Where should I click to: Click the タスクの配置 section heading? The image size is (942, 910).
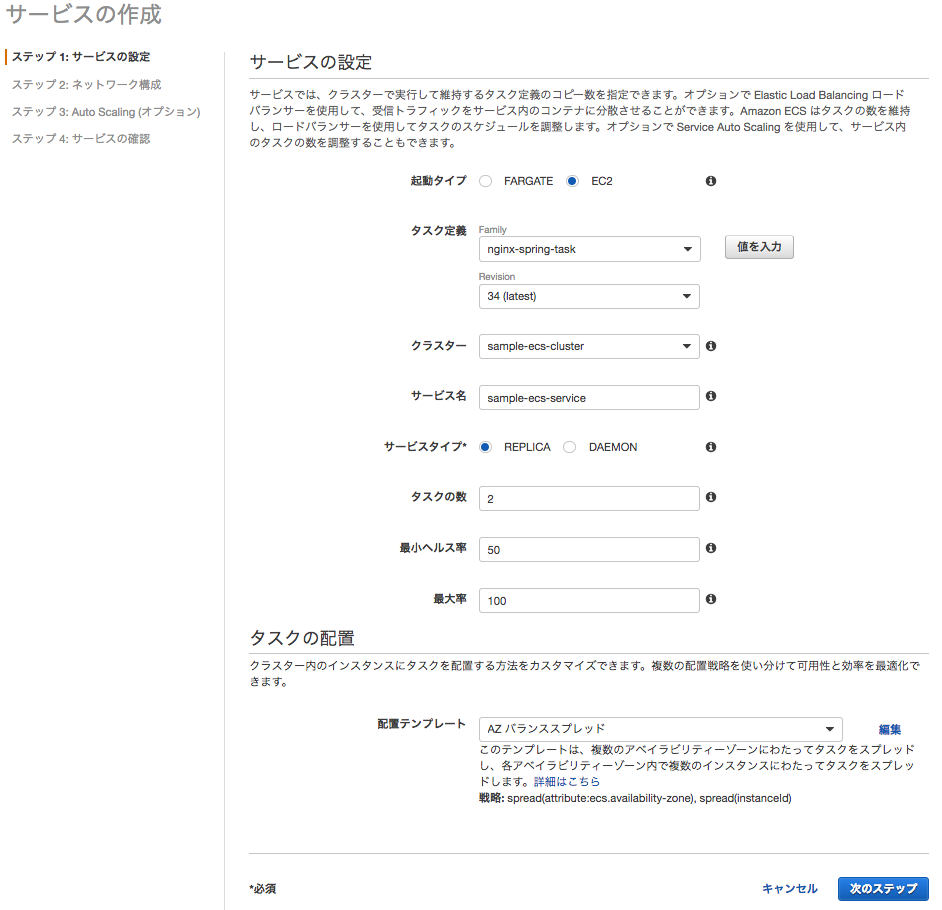(302, 638)
